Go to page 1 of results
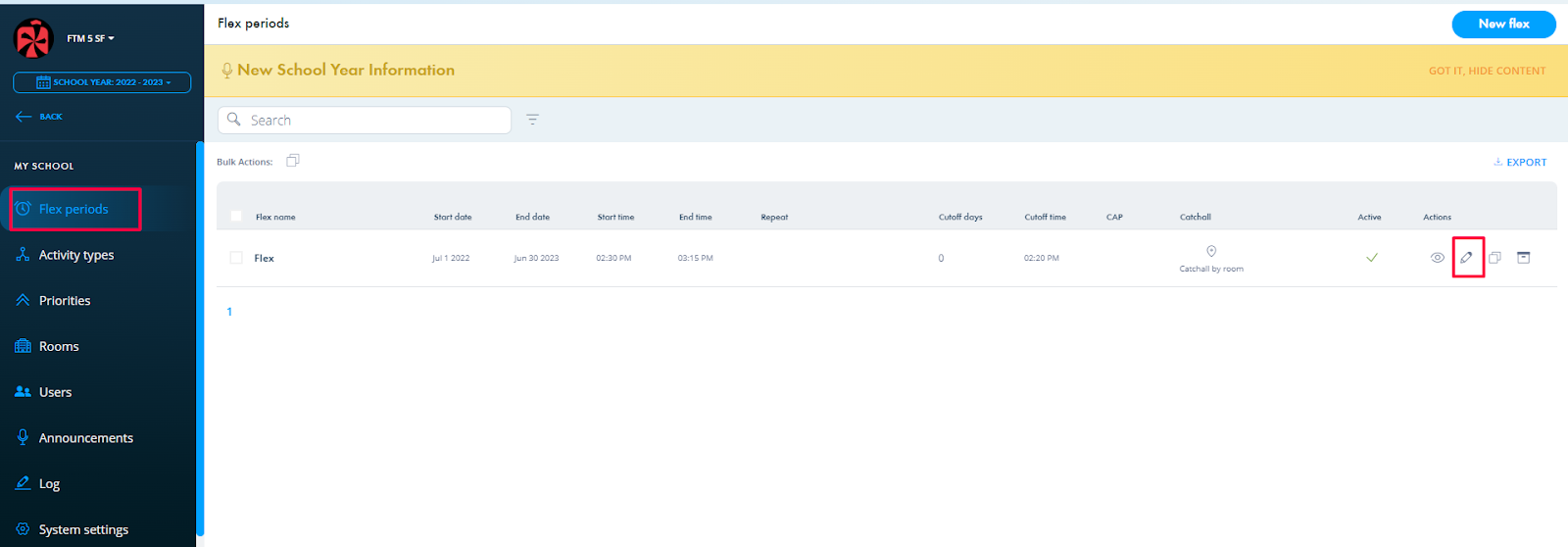The width and height of the screenshot is (1568, 547). (229, 312)
